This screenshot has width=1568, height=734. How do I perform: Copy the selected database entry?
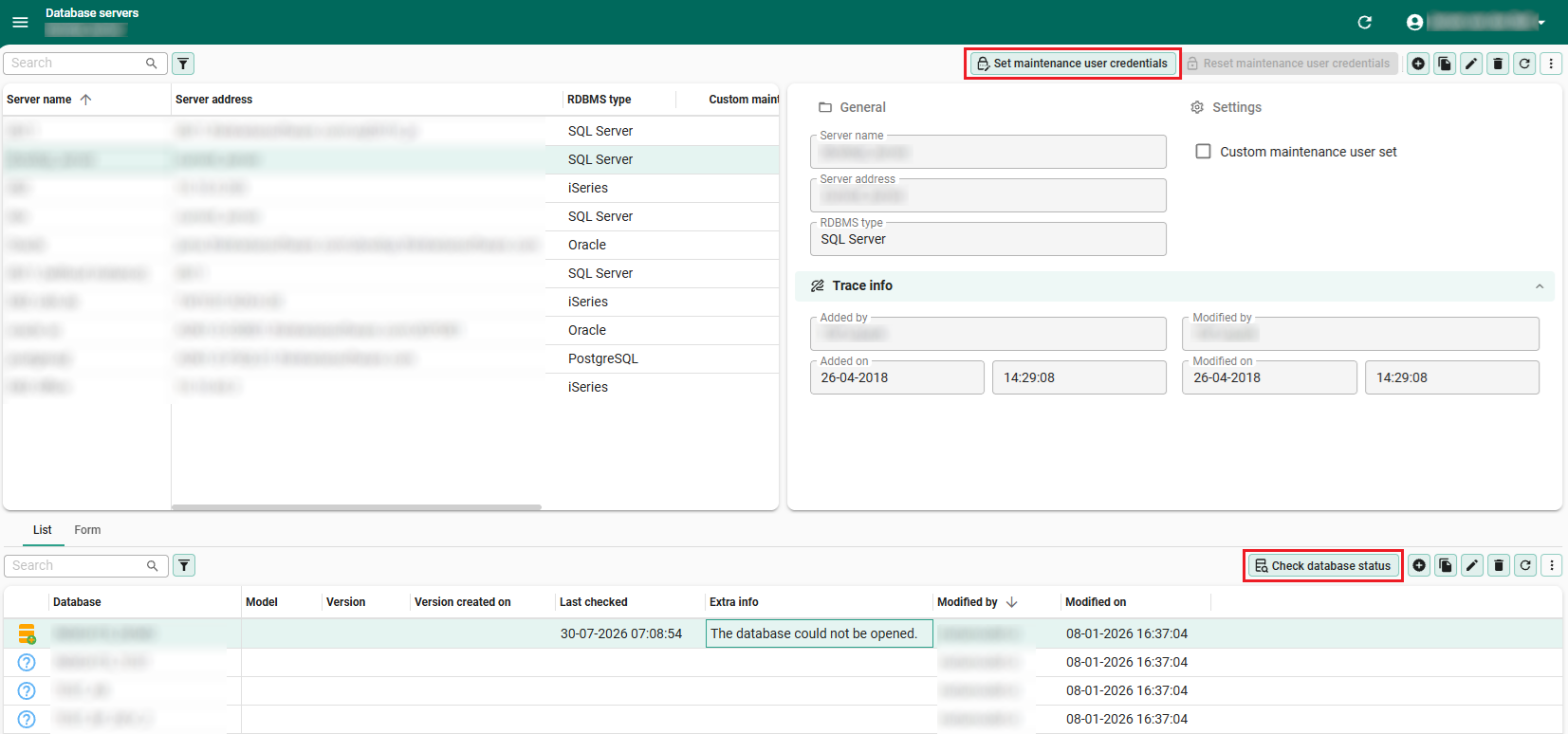click(1446, 566)
